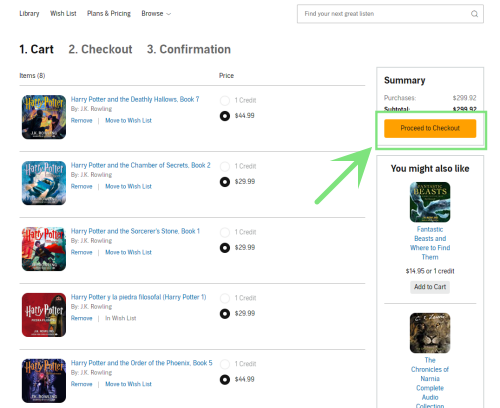Select the $29.99 option for Chamber of Secrets
Screen dimensions: 500x408
click(x=225, y=182)
